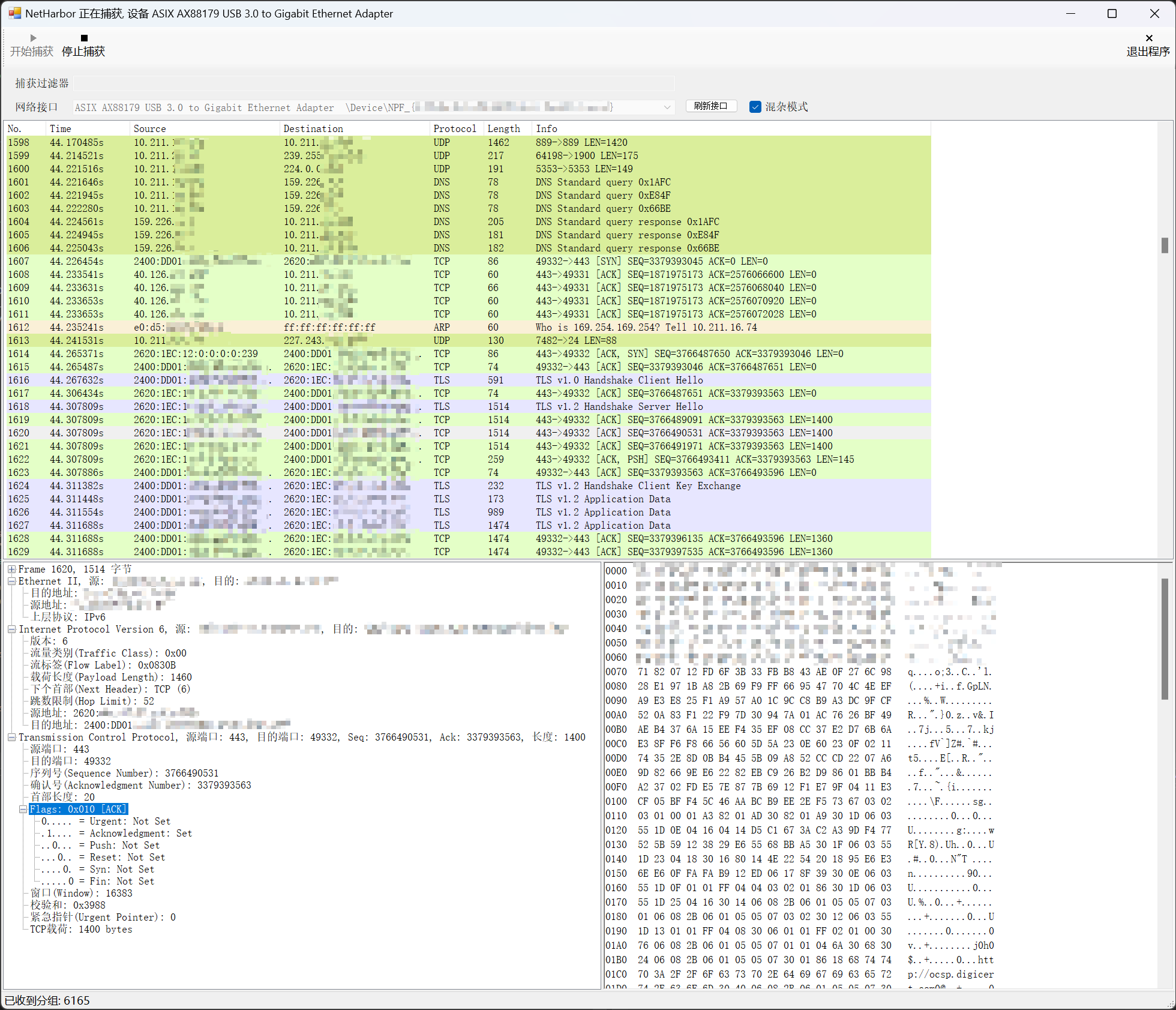Select the TCP载荷: 1400 bytes item

(x=81, y=929)
